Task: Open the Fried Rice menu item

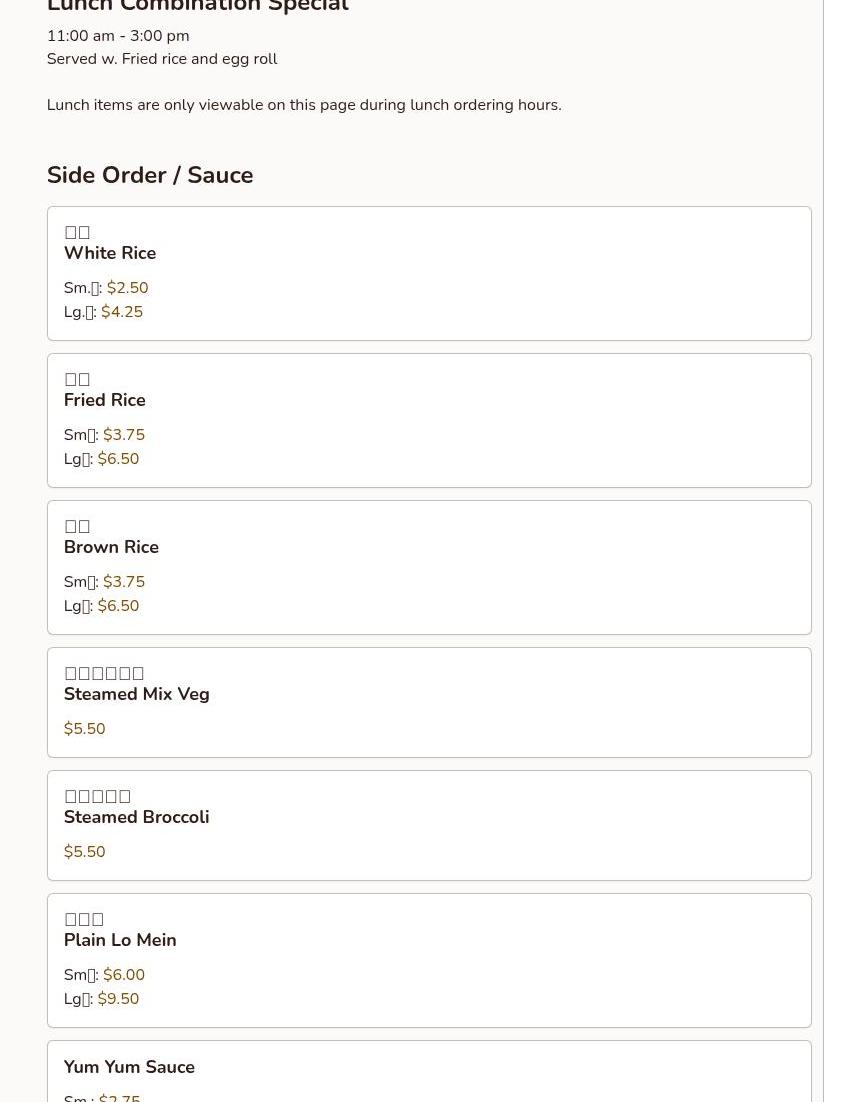Action: tap(105, 400)
